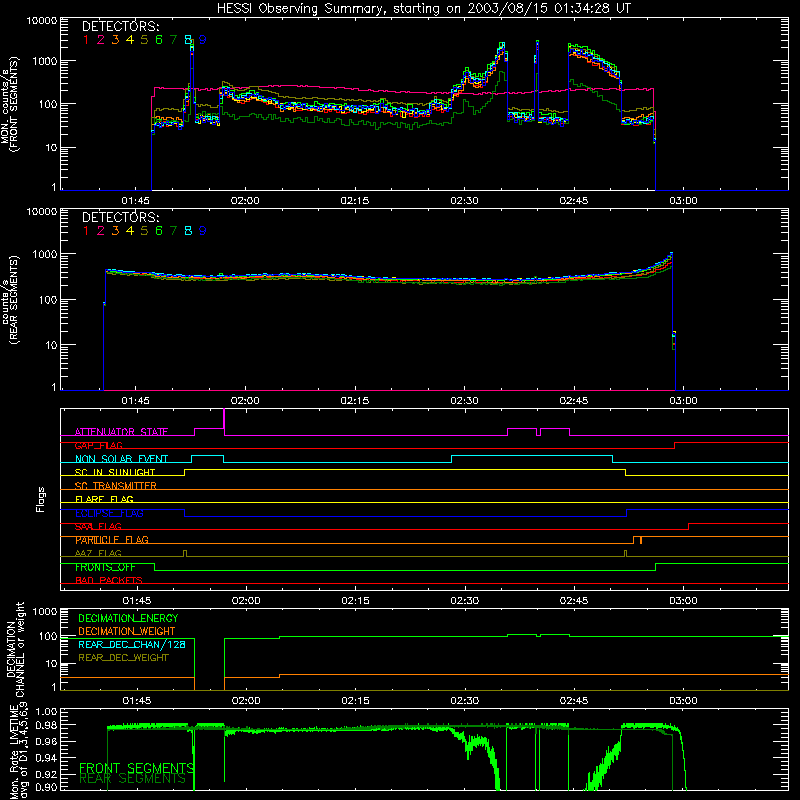Image resolution: width=800 pixels, height=800 pixels.
Task: Click the FRONT SEGMENTS livetime legend label
Action: 136,768
